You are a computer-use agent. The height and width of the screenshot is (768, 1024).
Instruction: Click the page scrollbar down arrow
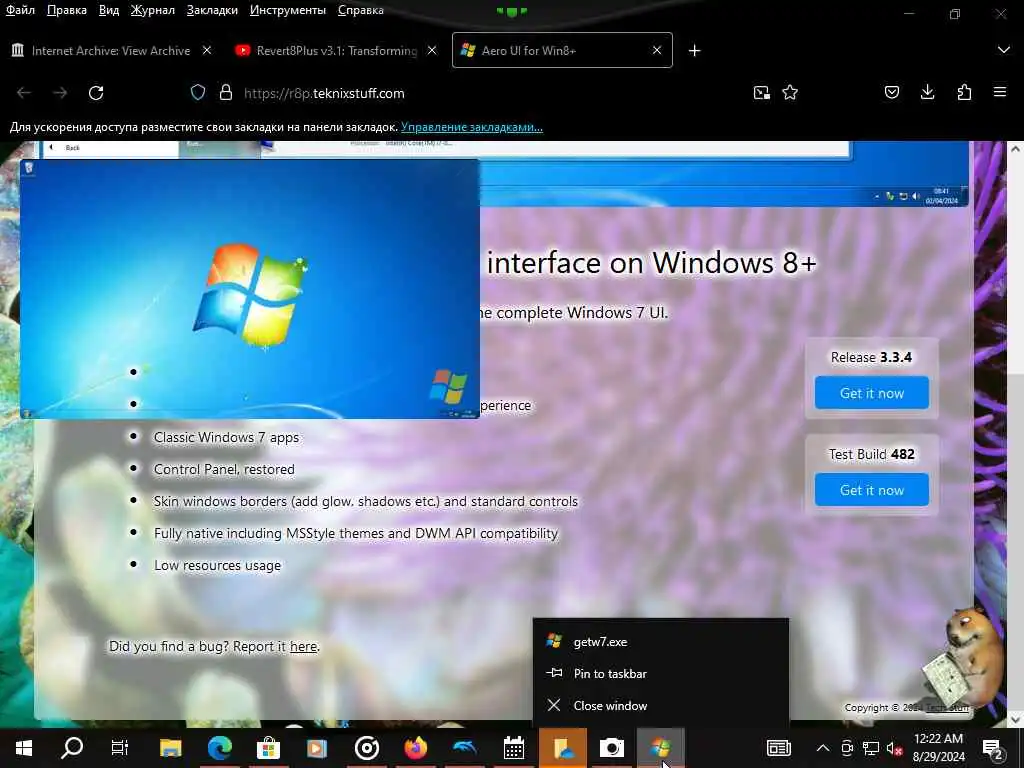[1016, 720]
